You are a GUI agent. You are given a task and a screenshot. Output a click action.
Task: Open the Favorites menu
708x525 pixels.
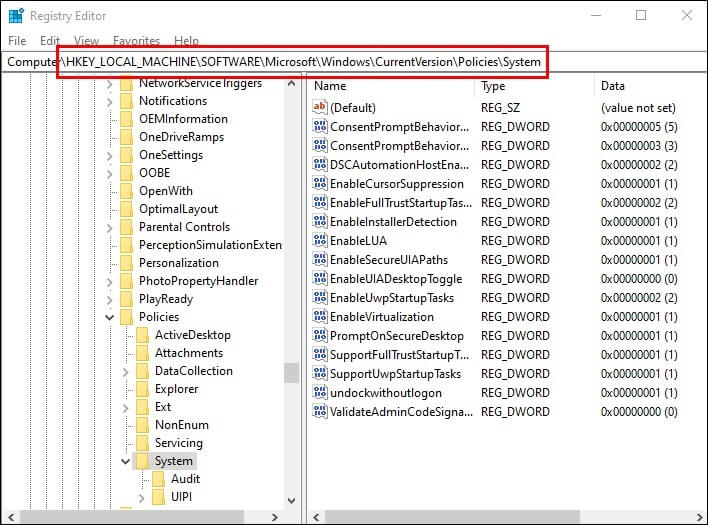coord(136,41)
